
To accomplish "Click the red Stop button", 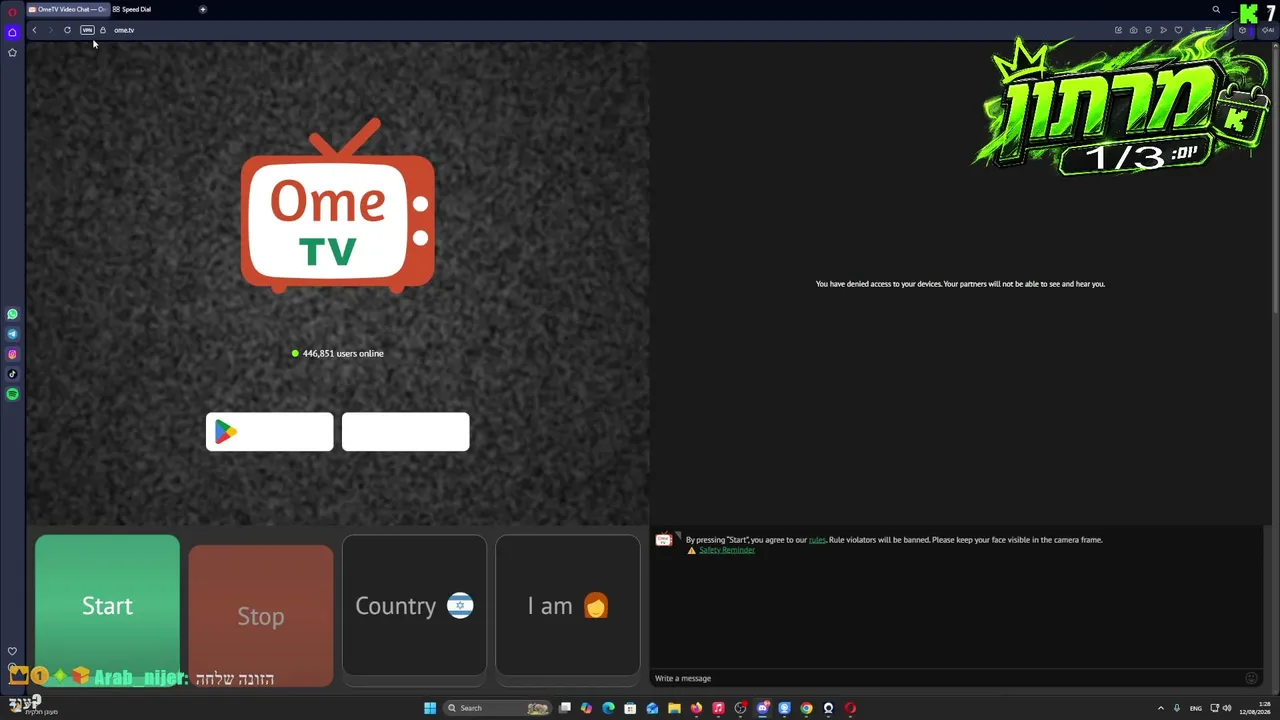I will click(x=261, y=616).
